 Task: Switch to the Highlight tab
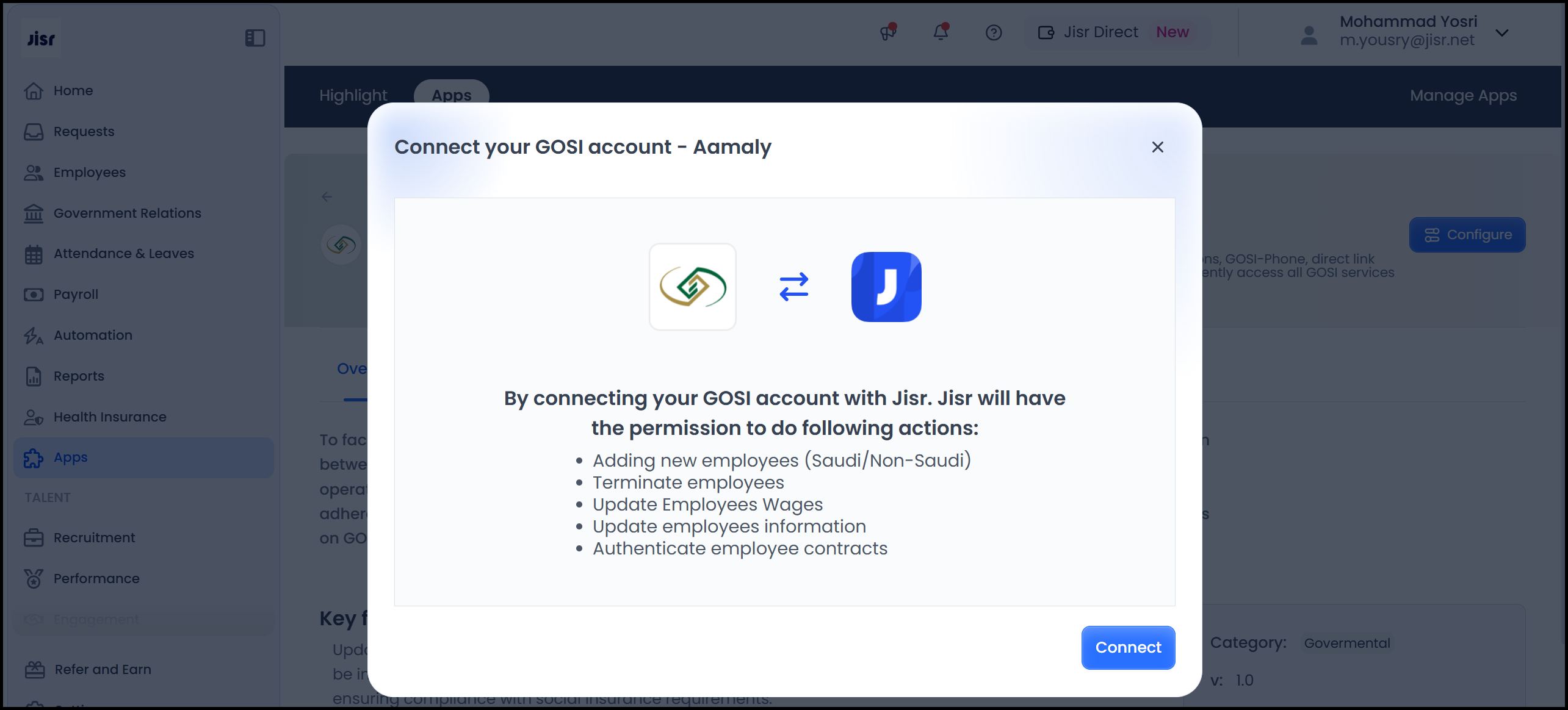point(353,95)
